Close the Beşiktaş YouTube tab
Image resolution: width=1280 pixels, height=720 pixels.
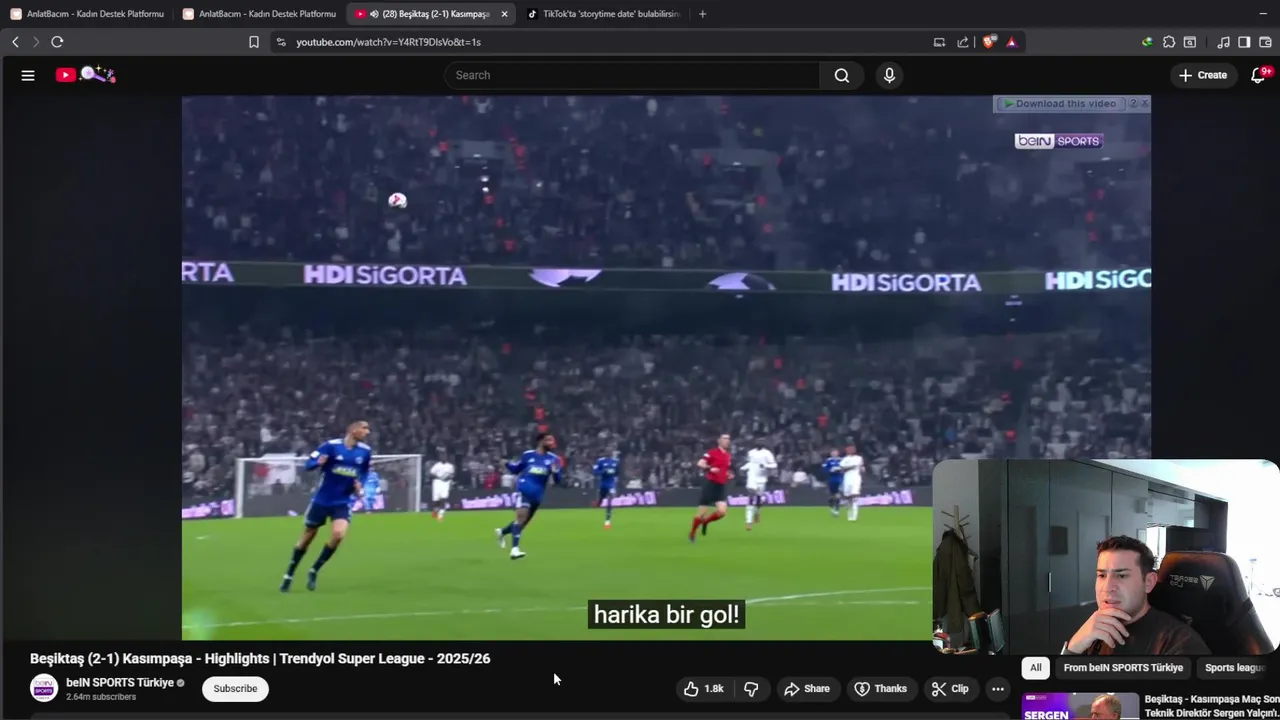click(x=504, y=14)
